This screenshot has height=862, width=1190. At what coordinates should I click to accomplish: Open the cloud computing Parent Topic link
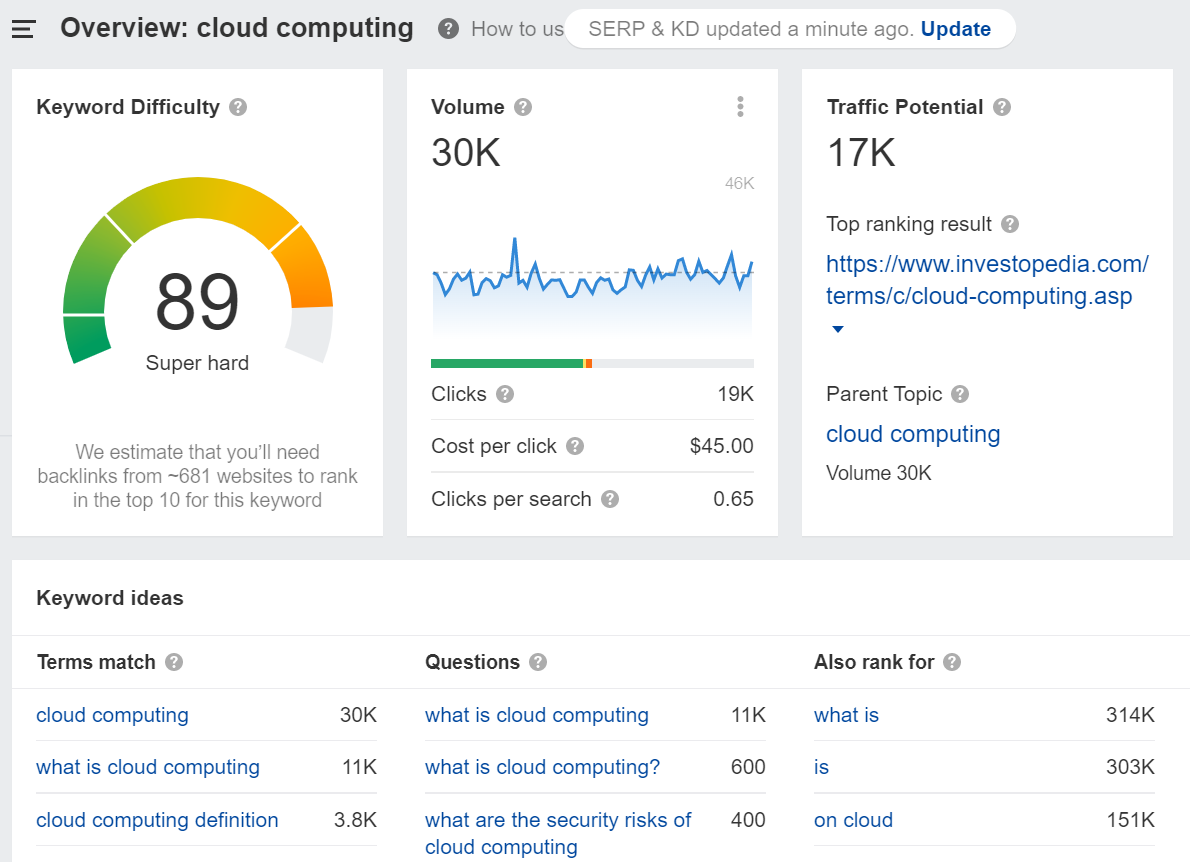coord(913,434)
